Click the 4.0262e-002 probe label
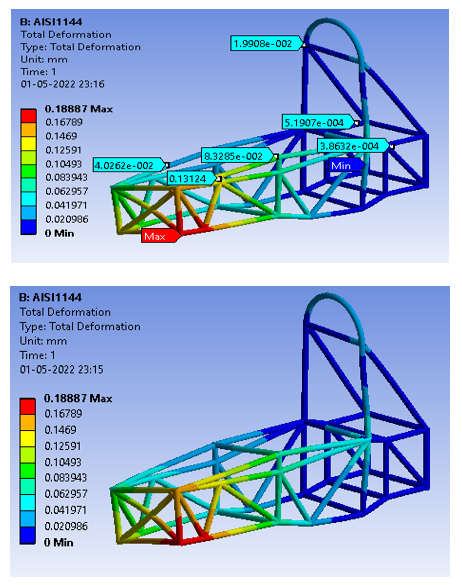The height and width of the screenshot is (585, 462). [x=128, y=165]
